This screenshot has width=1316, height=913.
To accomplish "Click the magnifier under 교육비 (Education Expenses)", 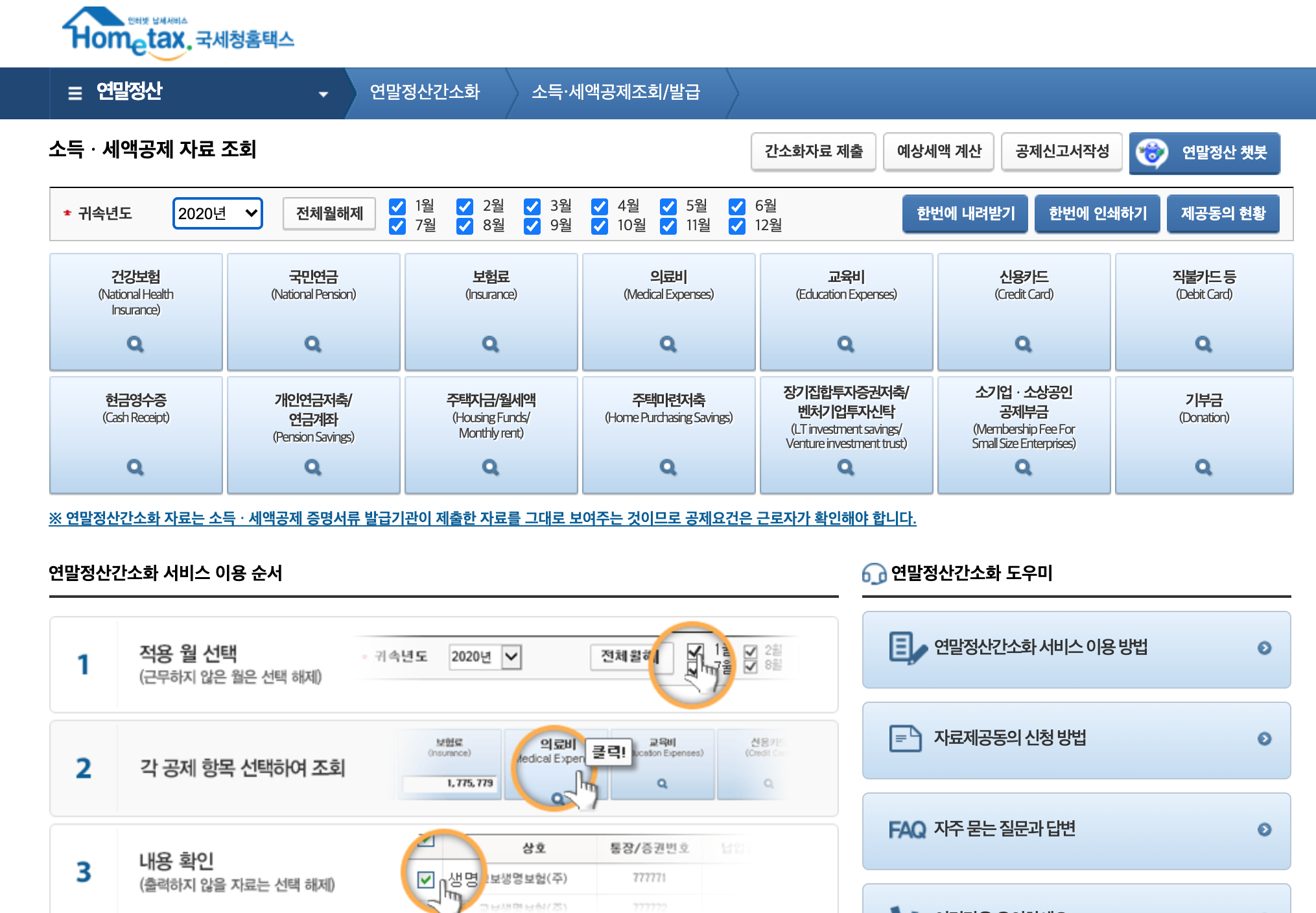I will pos(845,344).
